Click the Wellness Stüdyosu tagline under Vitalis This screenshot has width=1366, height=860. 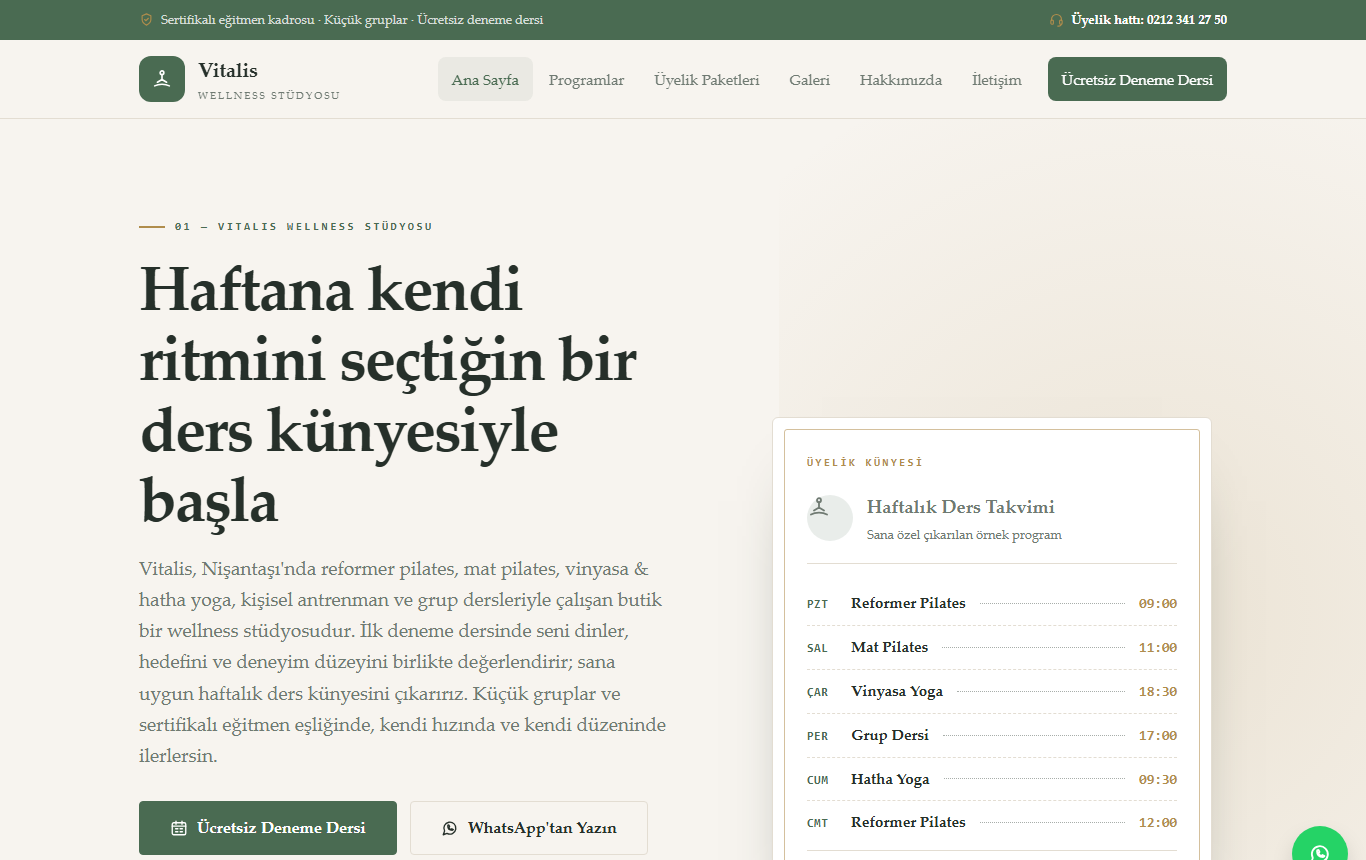coord(269,96)
